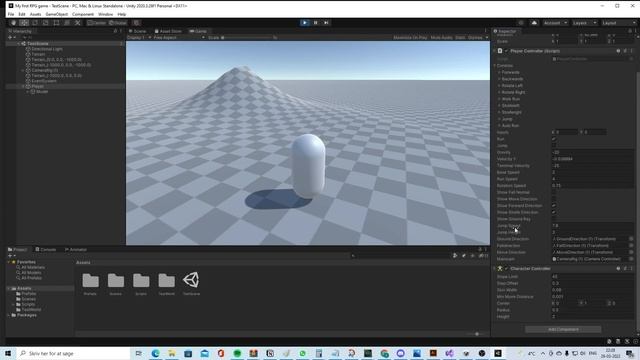Screen dimensions: 640x360
Task: Toggle Show Forward Direction checkbox
Action: click(x=554, y=206)
